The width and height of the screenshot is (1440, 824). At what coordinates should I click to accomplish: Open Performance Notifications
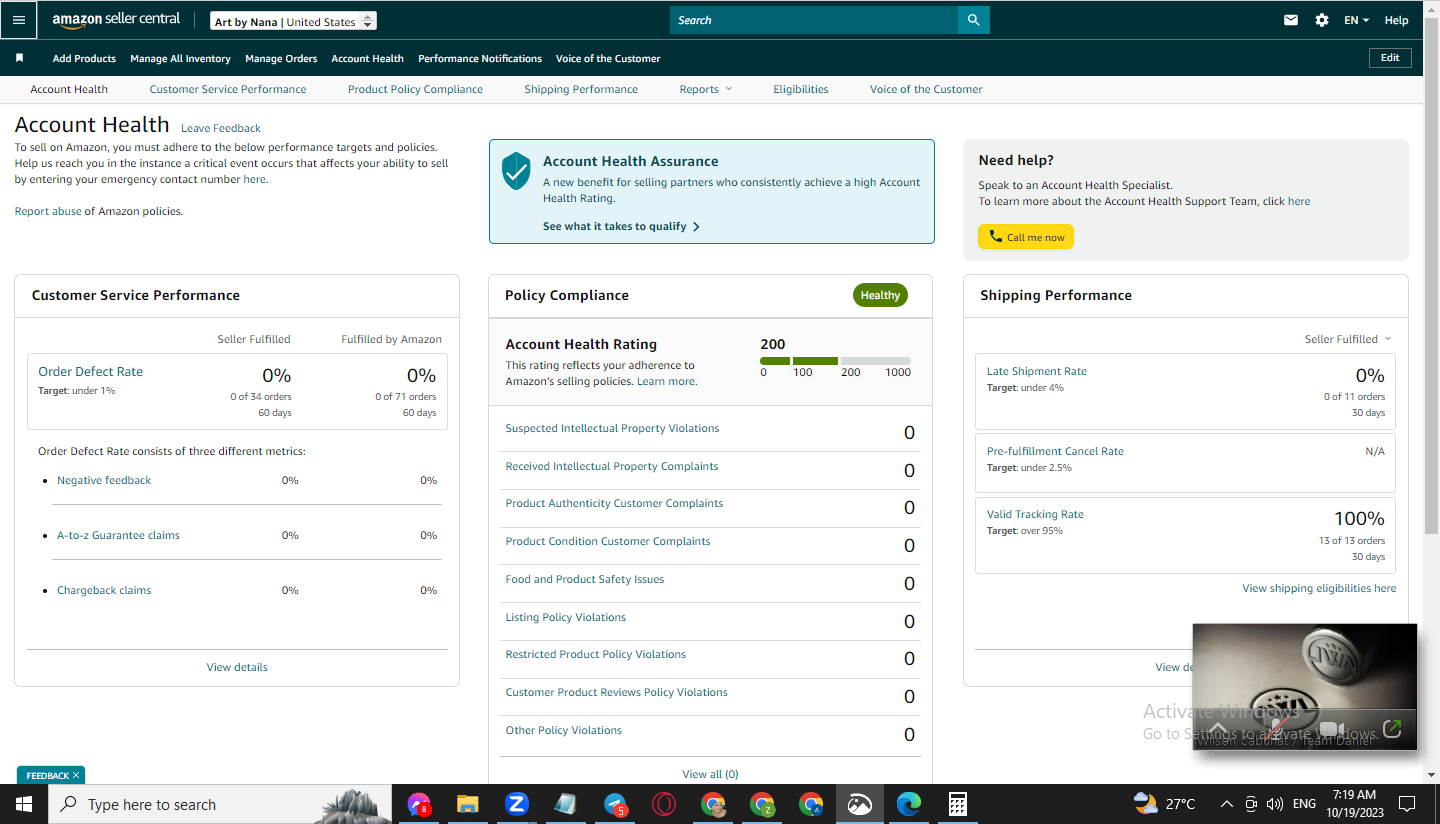[480, 58]
